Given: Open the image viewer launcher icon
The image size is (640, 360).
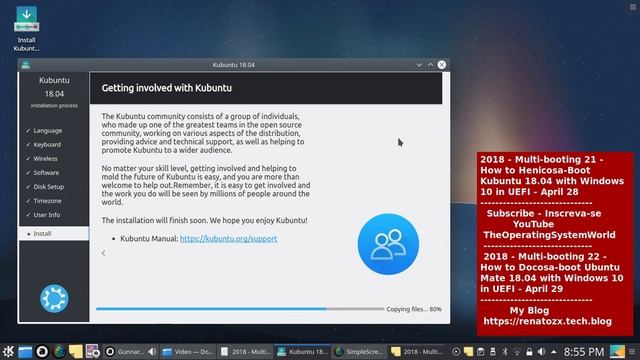Looking at the screenshot, I should click(x=93, y=351).
